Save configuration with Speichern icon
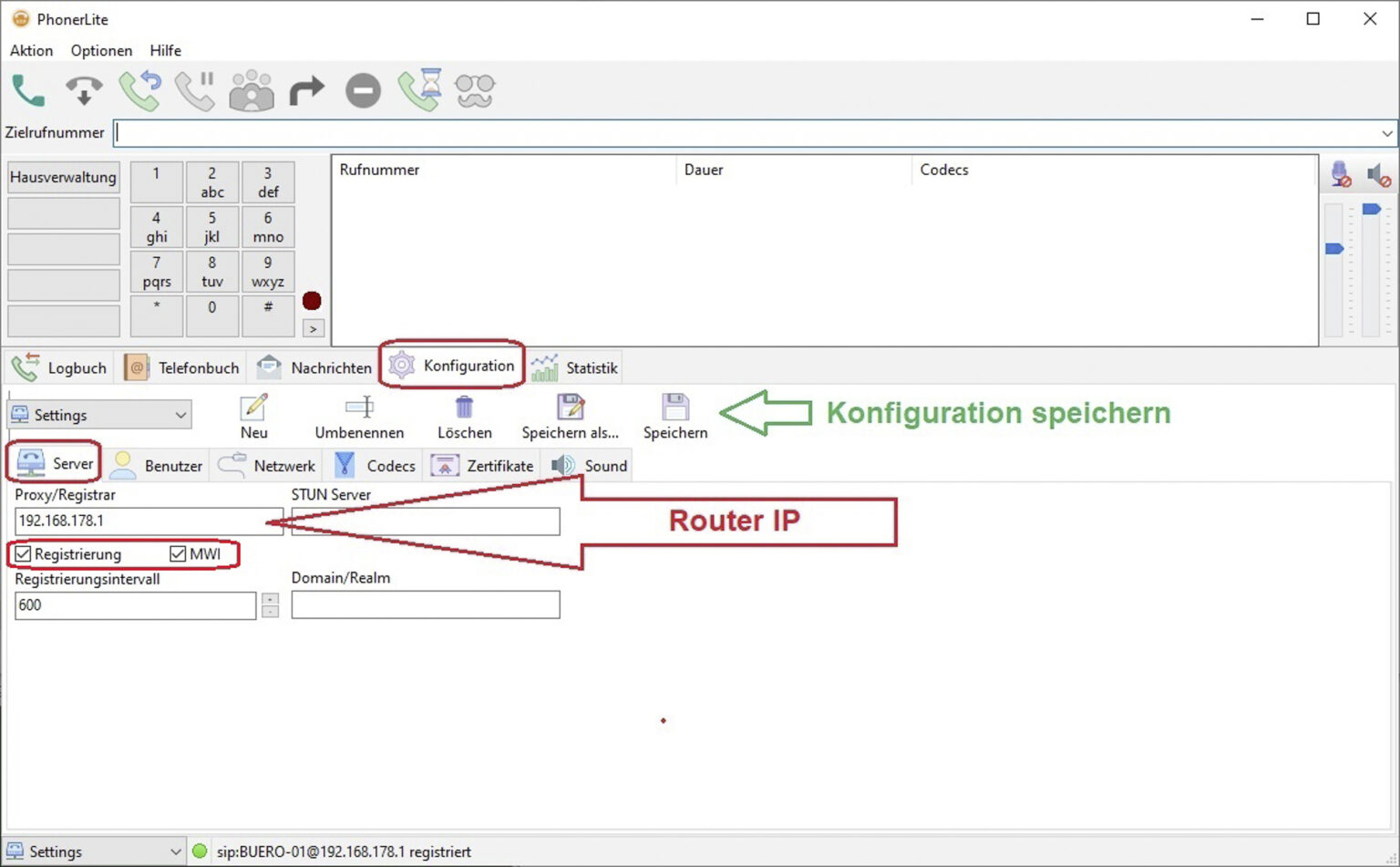 675,416
